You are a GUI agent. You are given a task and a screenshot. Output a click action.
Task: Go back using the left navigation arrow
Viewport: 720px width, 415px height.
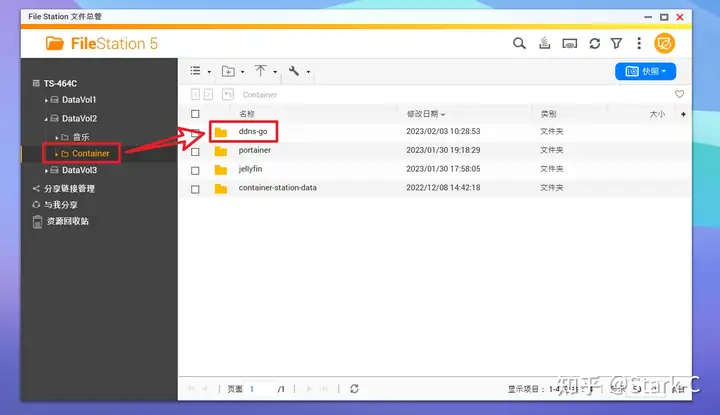coord(195,95)
